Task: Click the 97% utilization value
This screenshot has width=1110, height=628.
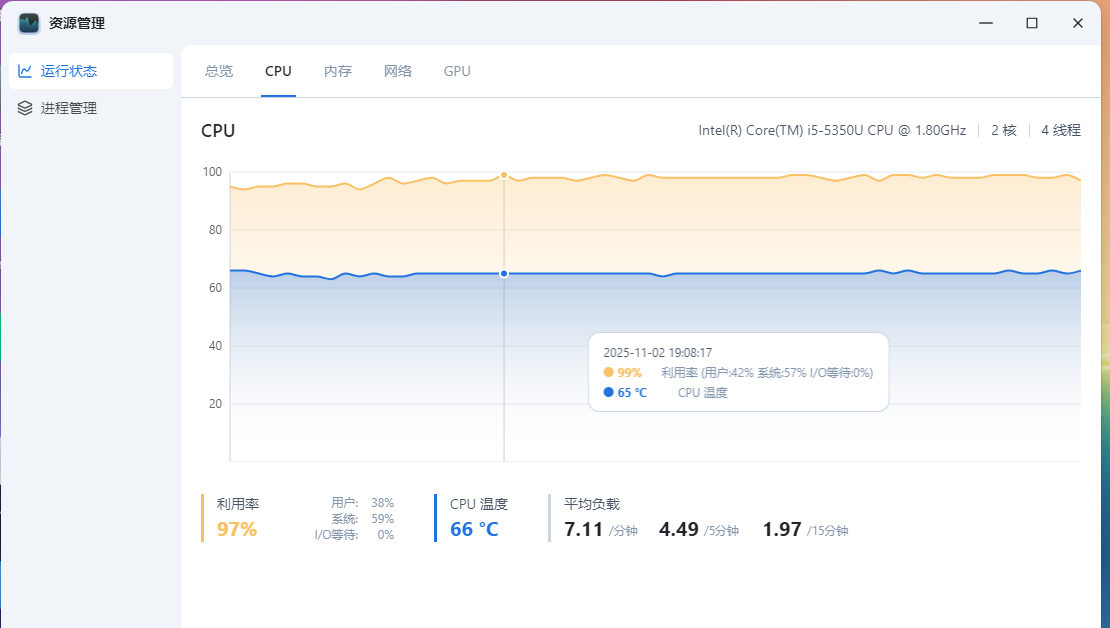Action: coord(237,529)
